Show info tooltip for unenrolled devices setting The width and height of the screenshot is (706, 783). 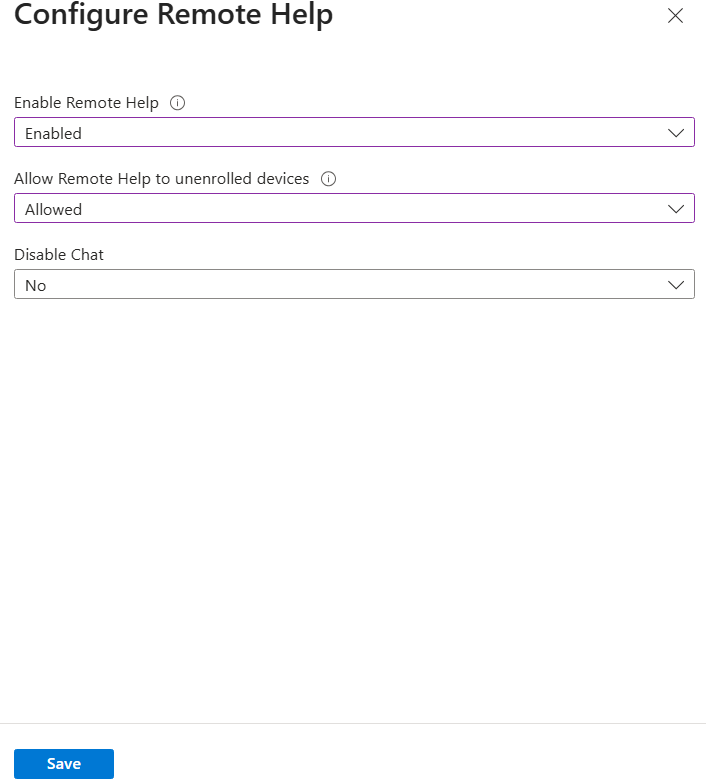point(328,179)
